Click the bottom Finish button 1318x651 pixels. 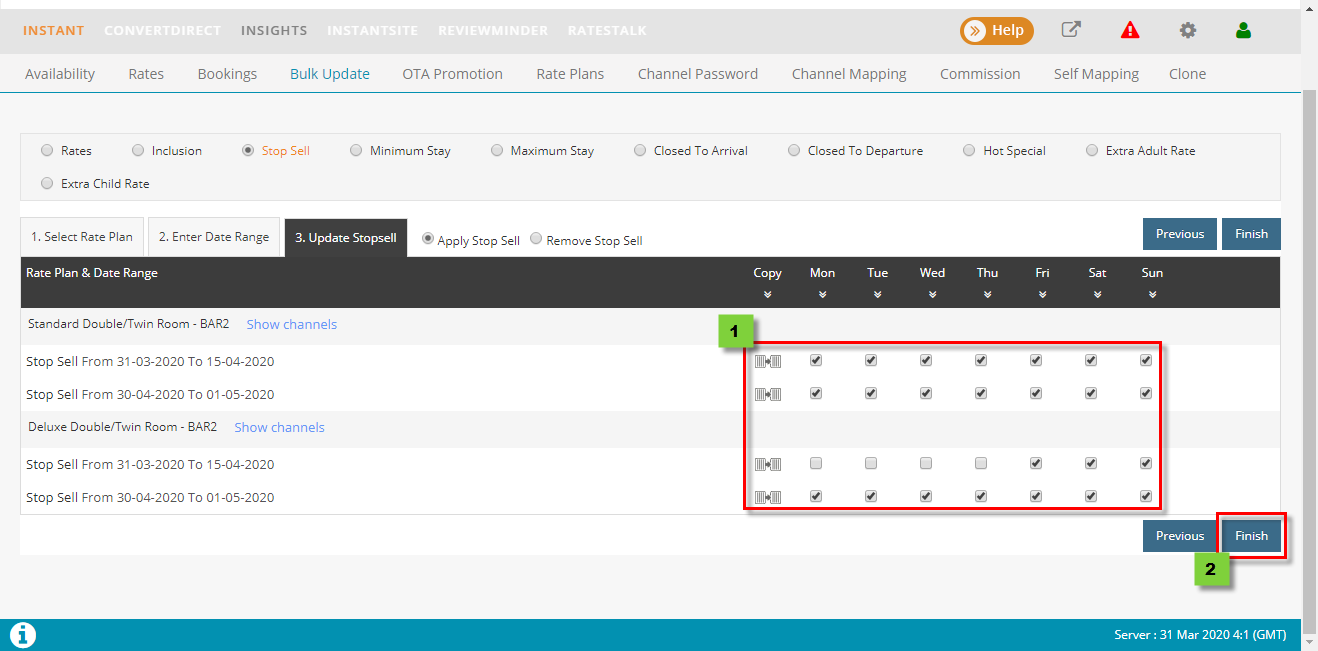point(1250,536)
